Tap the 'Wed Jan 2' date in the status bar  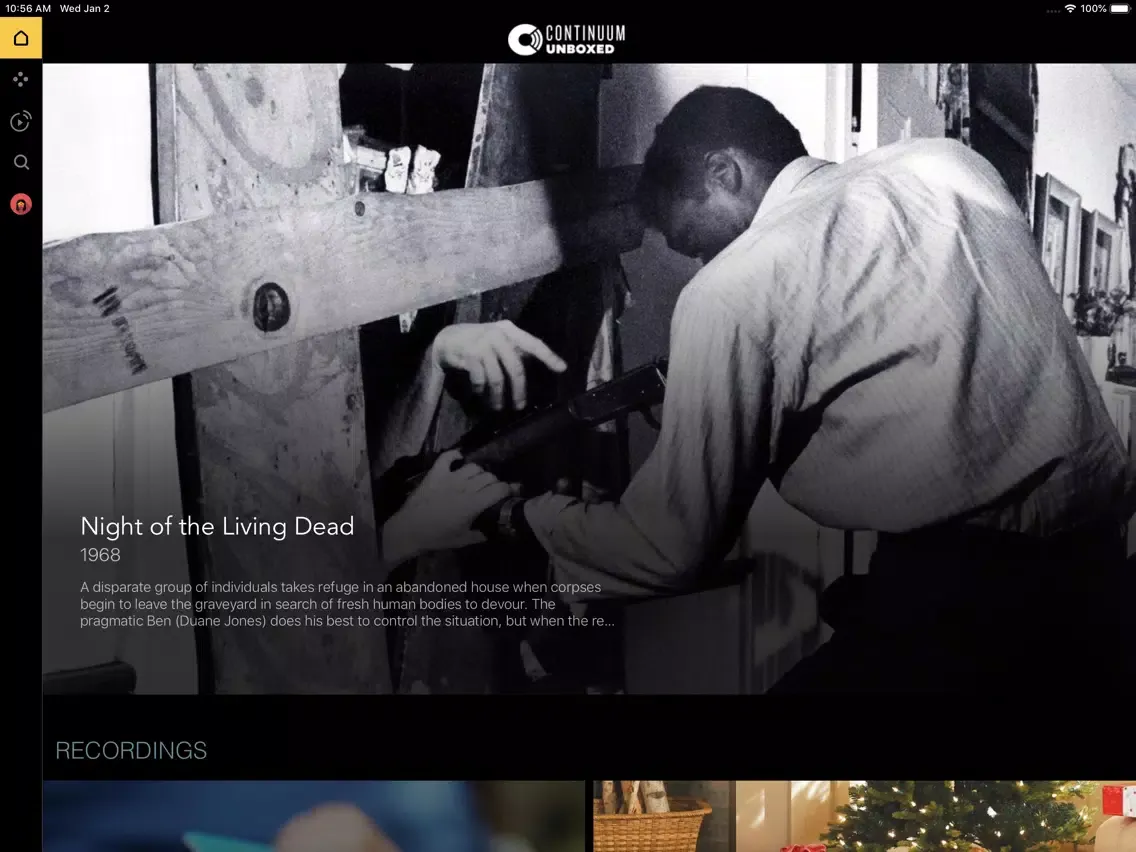(x=85, y=9)
